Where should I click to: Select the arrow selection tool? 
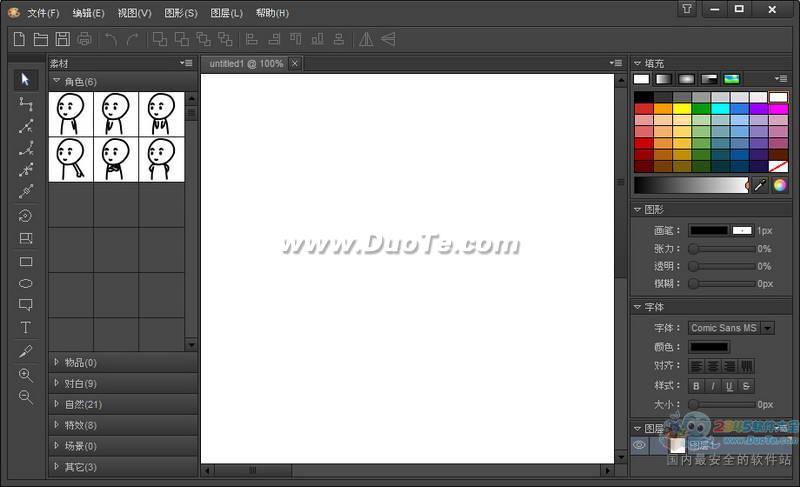(26, 80)
